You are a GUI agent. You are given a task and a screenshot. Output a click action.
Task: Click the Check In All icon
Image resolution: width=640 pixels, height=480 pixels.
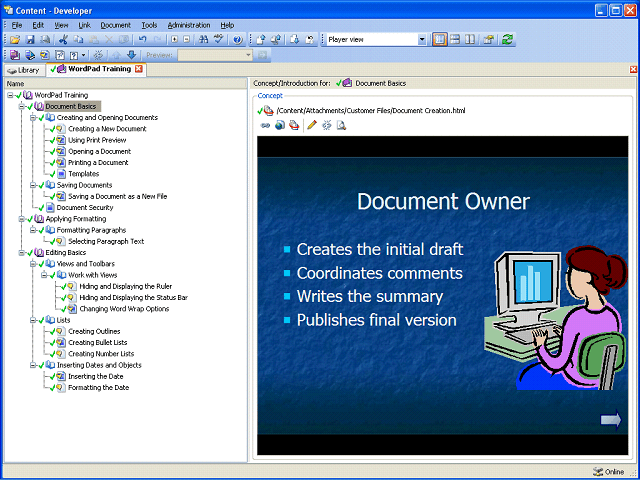click(276, 40)
